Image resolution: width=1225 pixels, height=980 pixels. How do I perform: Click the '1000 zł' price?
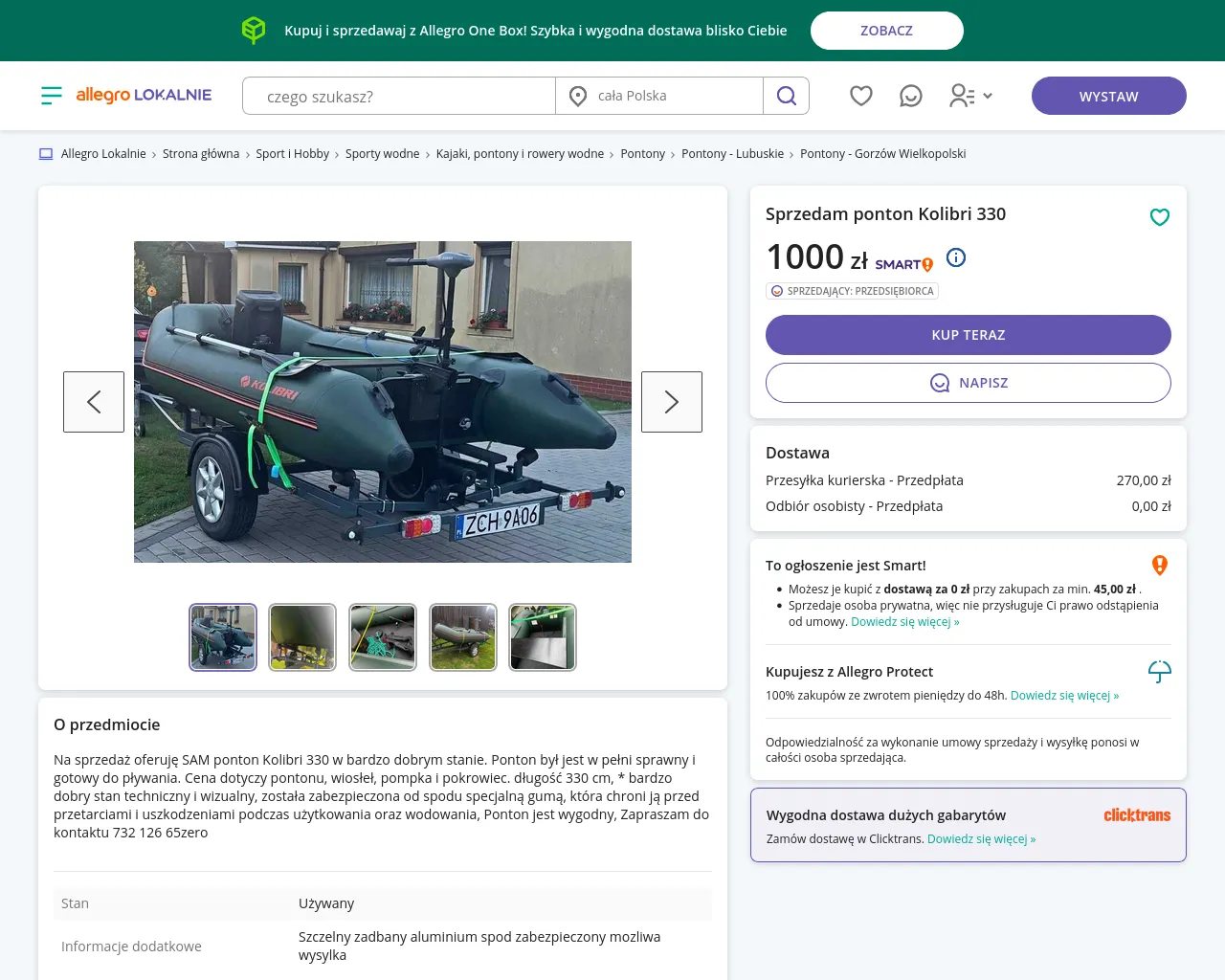(816, 257)
